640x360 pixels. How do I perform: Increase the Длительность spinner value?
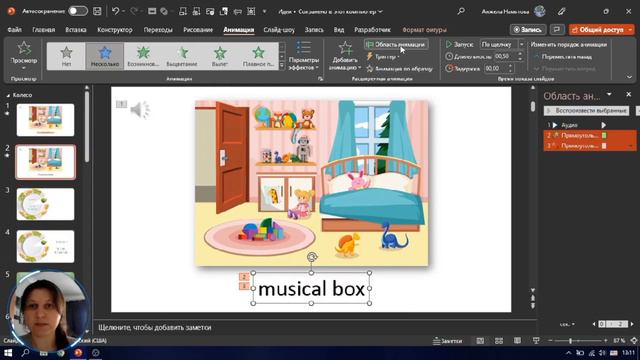tap(520, 54)
